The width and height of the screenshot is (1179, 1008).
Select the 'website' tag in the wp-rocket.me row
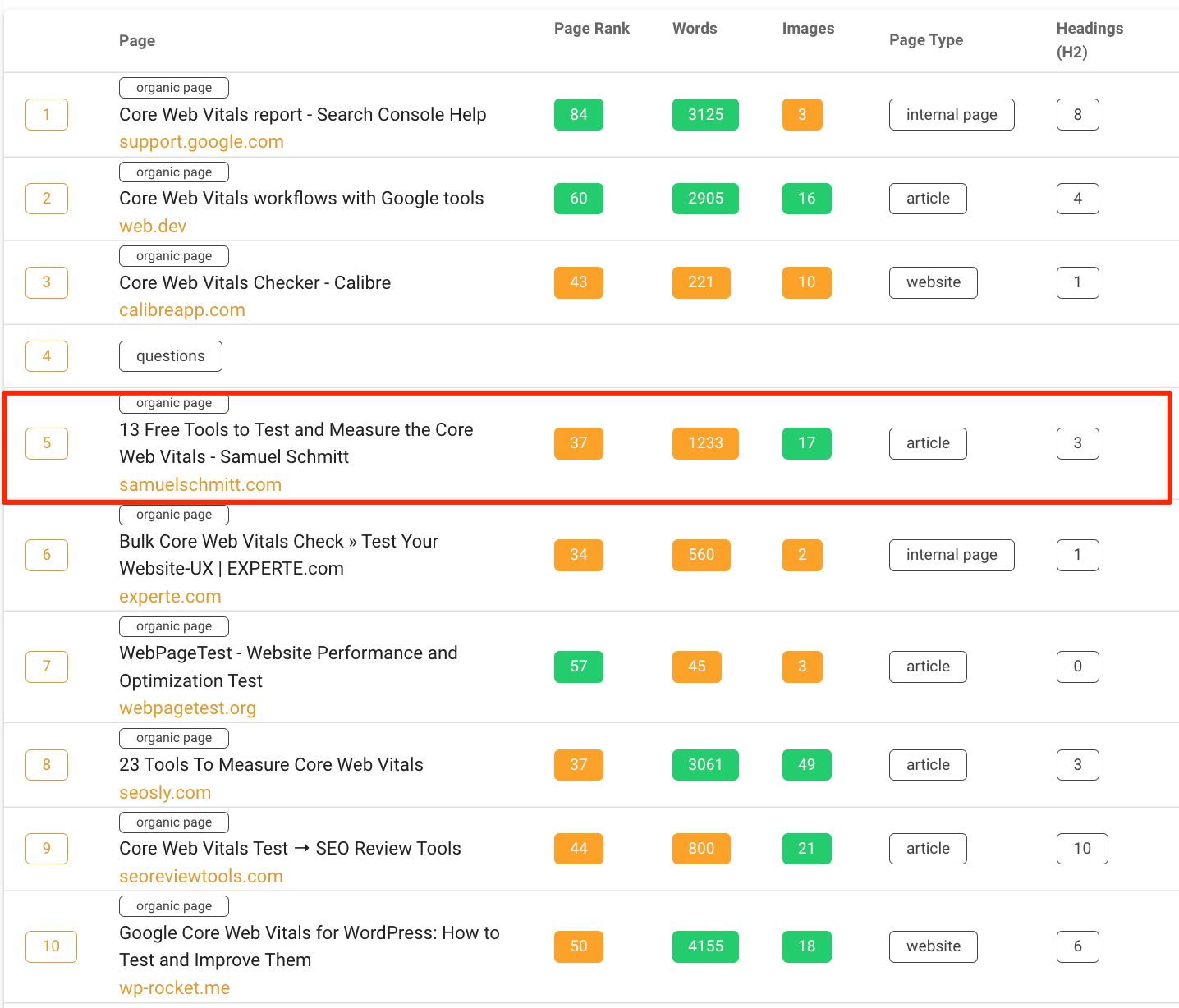[x=934, y=946]
